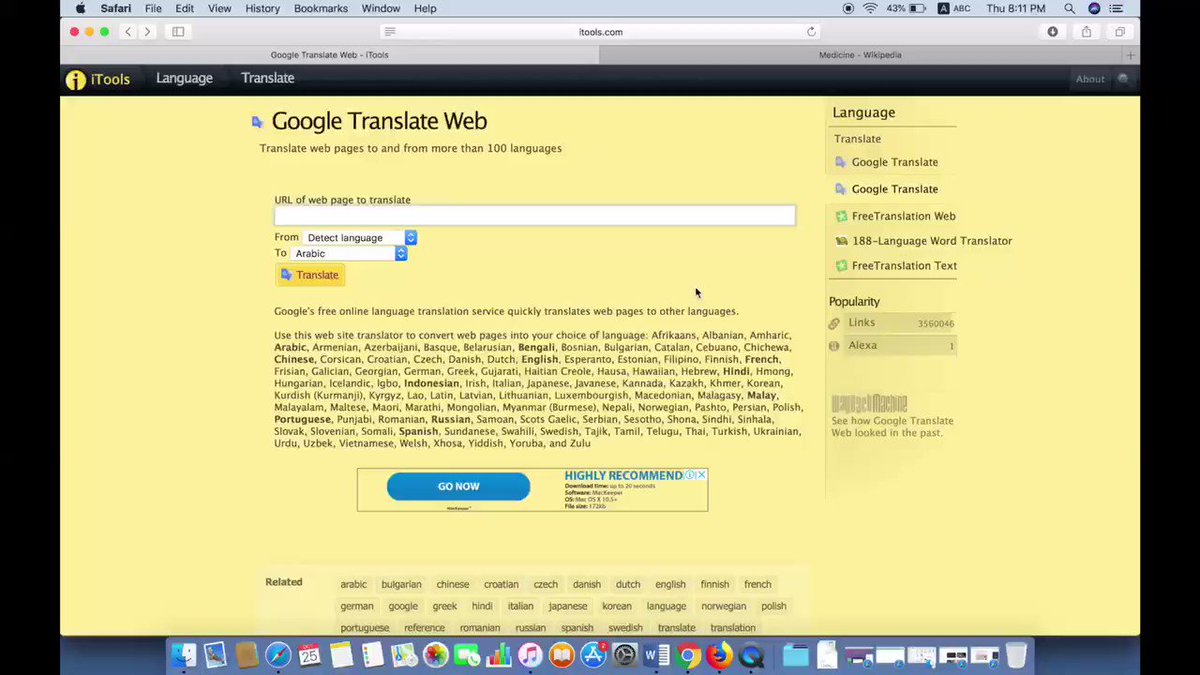This screenshot has height=675, width=1200.
Task: Select the Google Translate Web - iTools tab
Action: (x=330, y=55)
